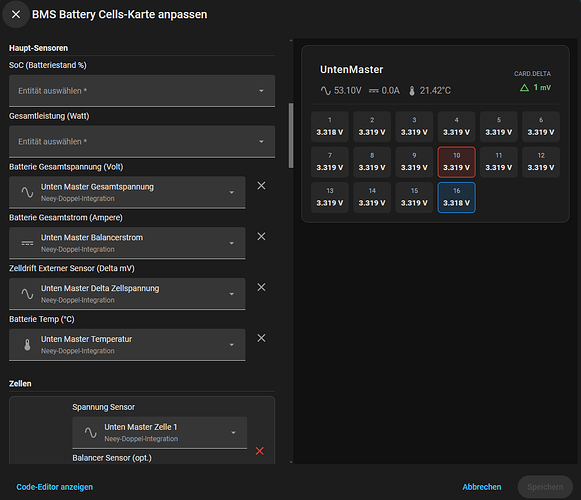Select cell 2 tile in preview

coord(372,126)
